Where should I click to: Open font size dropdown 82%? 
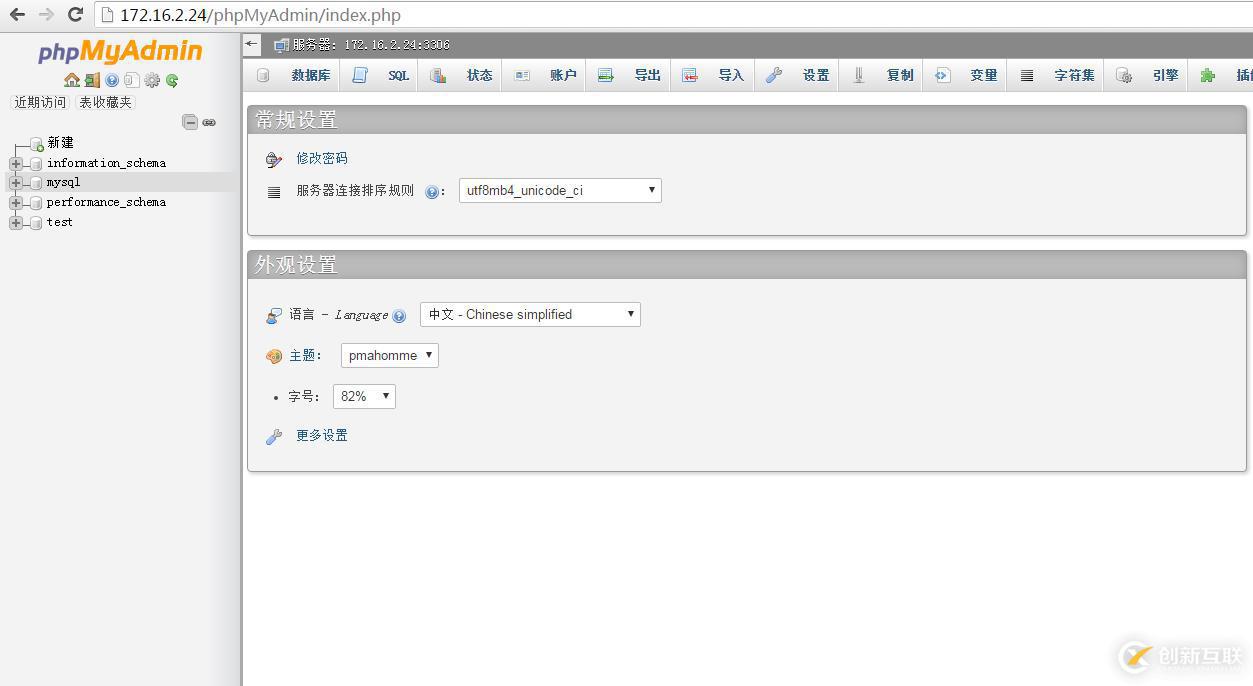click(364, 396)
